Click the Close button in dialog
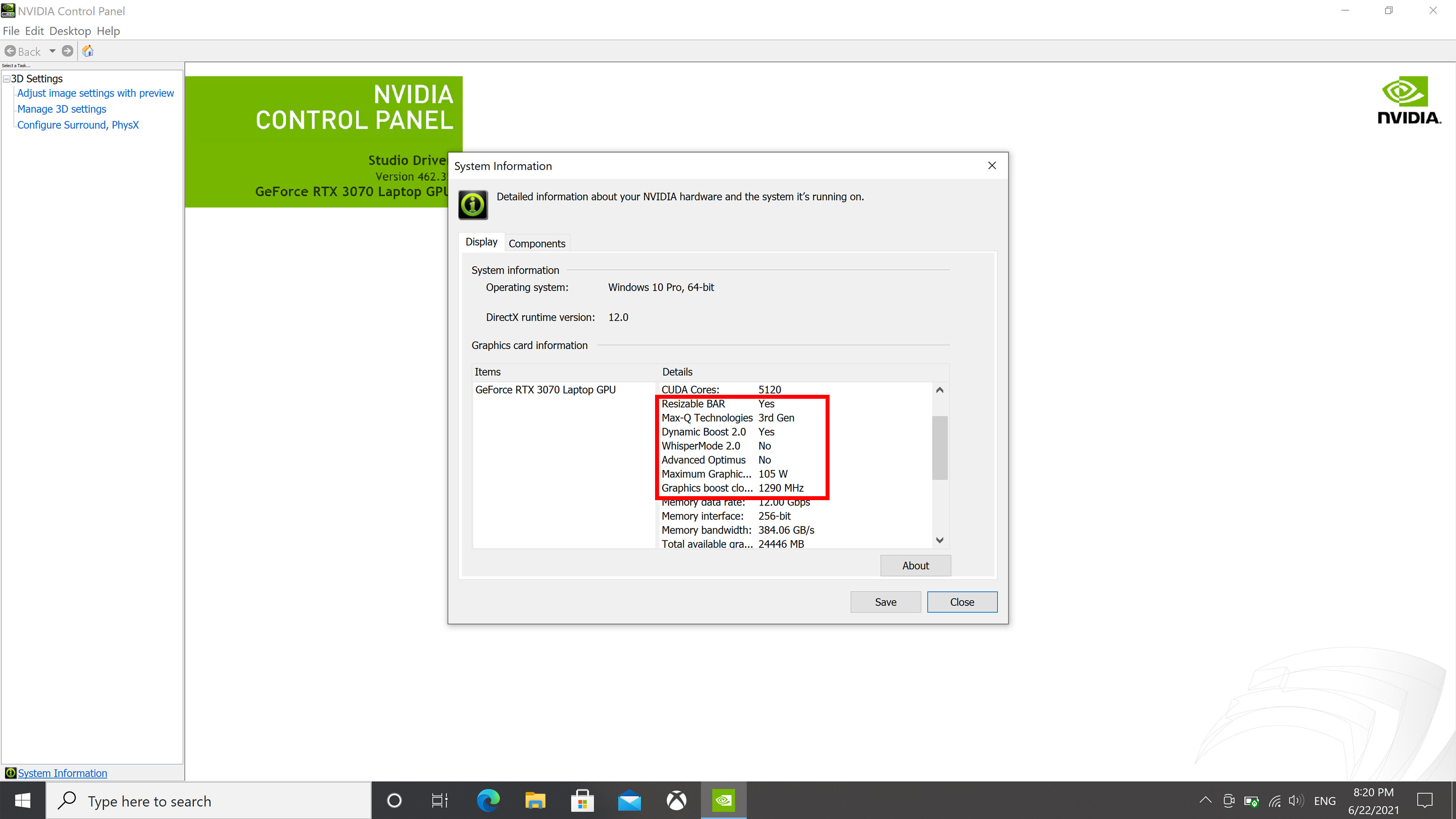 pyautogui.click(x=962, y=602)
